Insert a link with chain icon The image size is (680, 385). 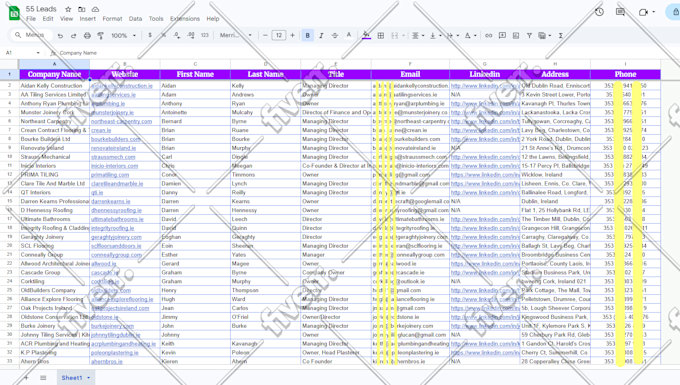pyautogui.click(x=489, y=36)
